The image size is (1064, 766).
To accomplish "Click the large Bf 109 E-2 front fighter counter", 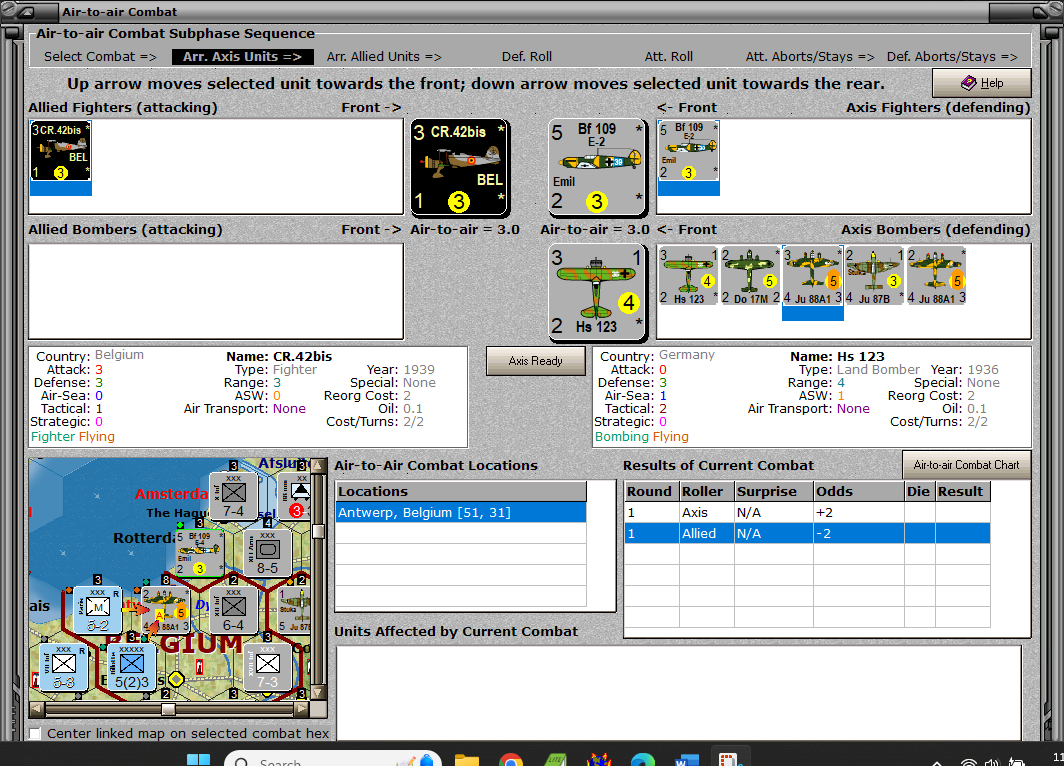I will coord(596,167).
